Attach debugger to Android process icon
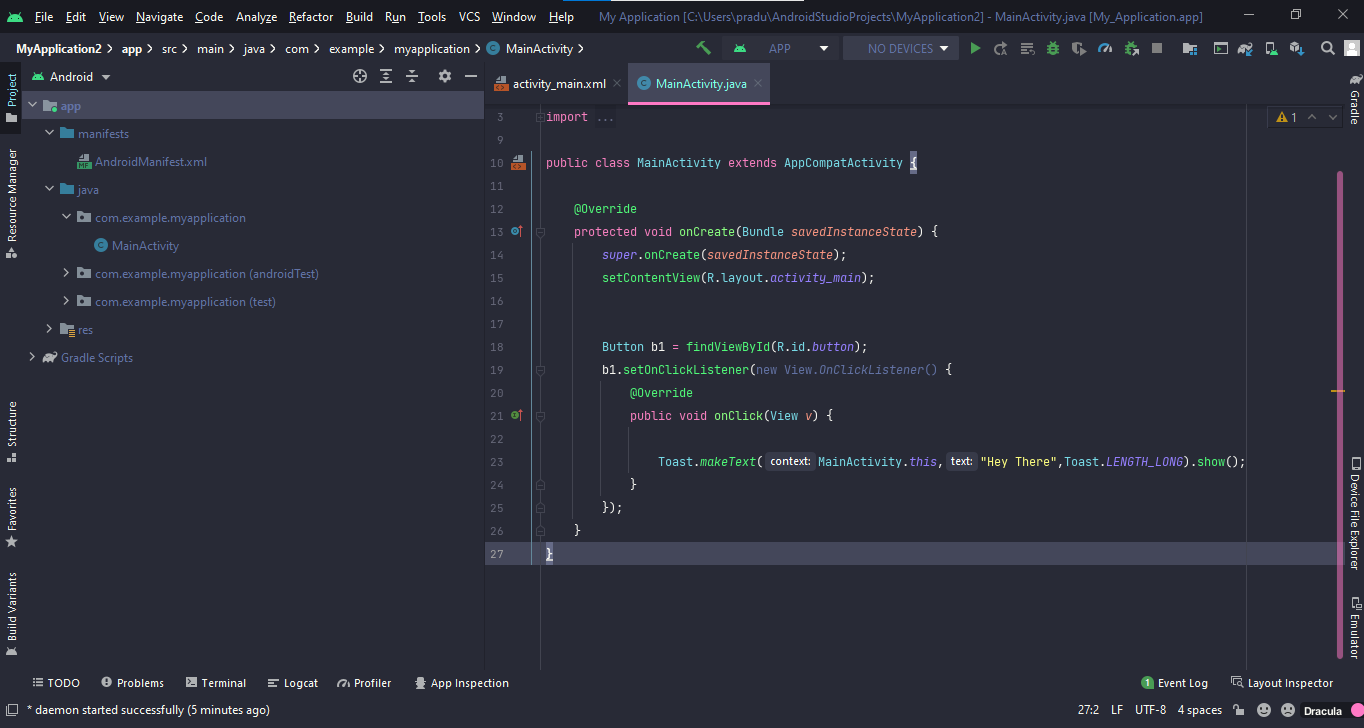 click(1131, 48)
